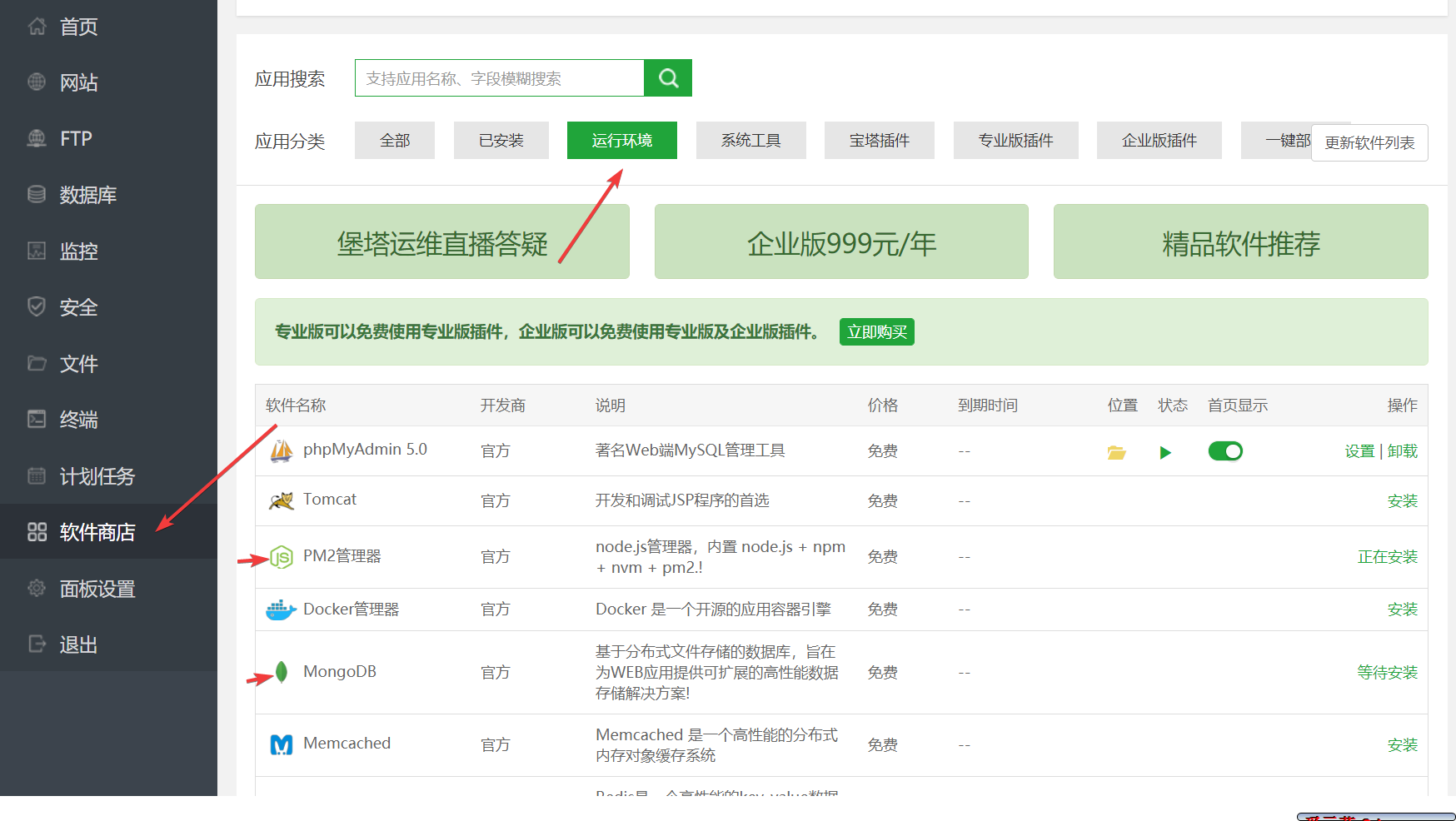The width and height of the screenshot is (1456, 821).
Task: Click the 软件商店 grid icon
Action: pos(37,532)
